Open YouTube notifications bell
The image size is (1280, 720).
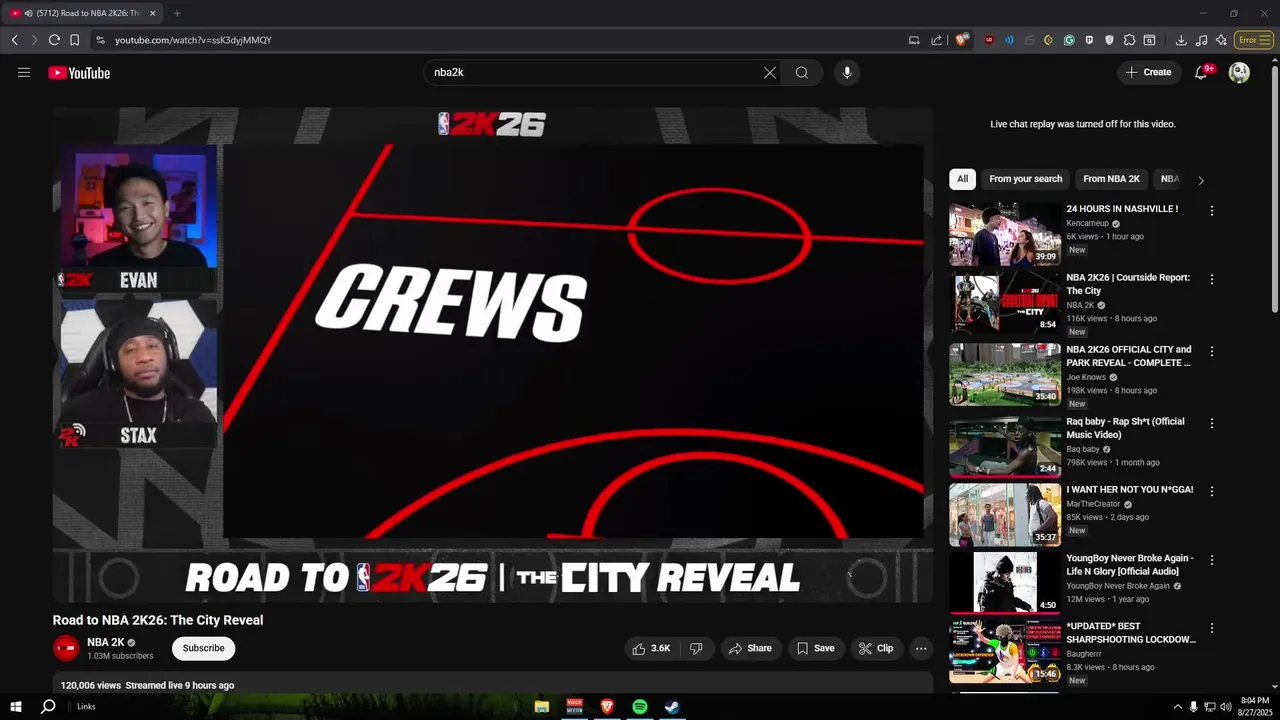(x=1201, y=72)
